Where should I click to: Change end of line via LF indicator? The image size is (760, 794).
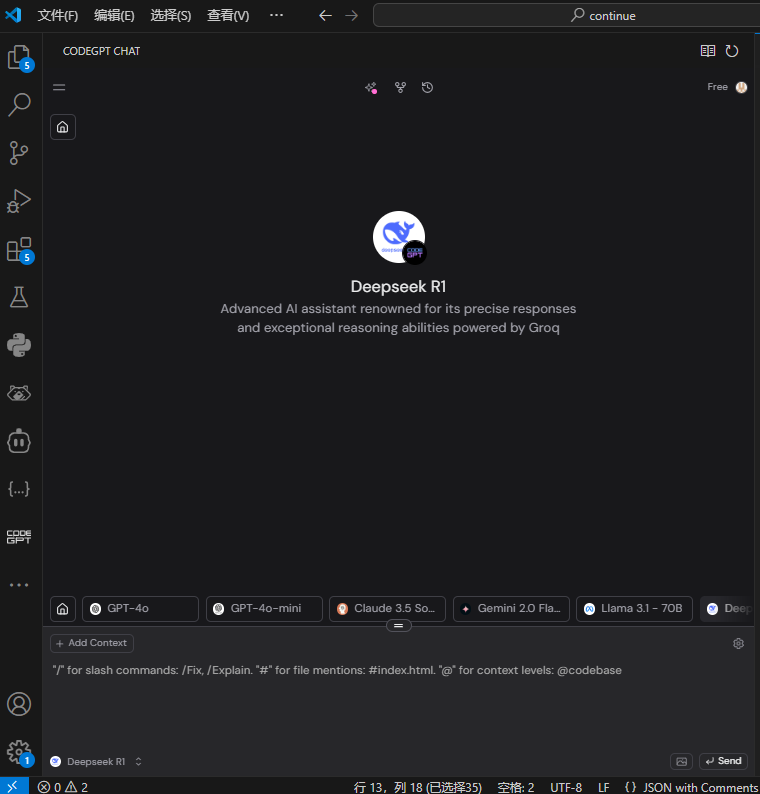pyautogui.click(x=604, y=787)
